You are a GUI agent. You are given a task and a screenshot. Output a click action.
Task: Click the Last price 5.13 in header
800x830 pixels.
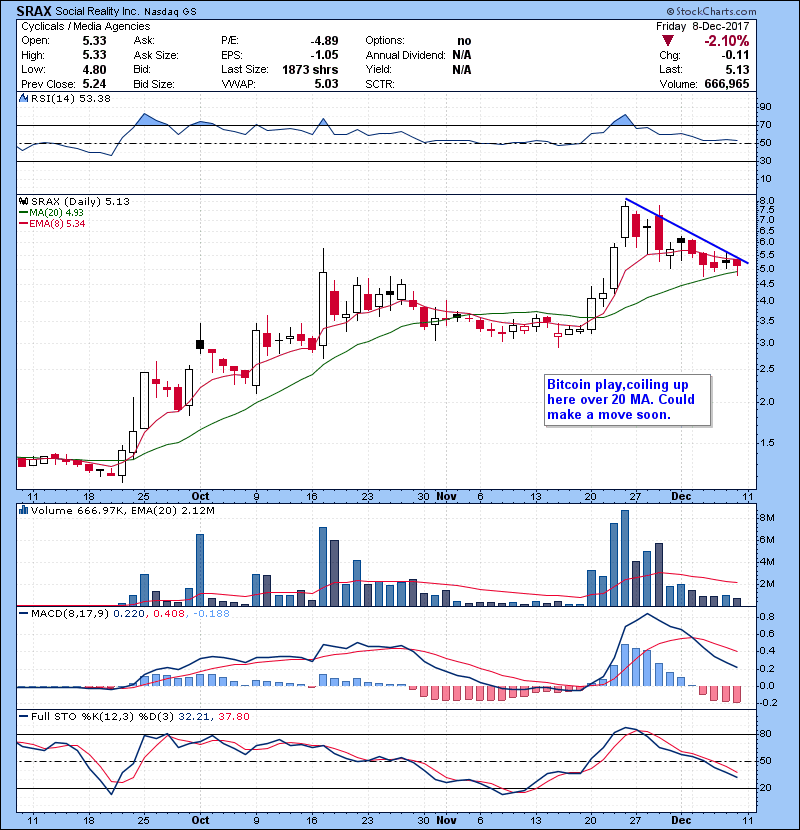[738, 69]
